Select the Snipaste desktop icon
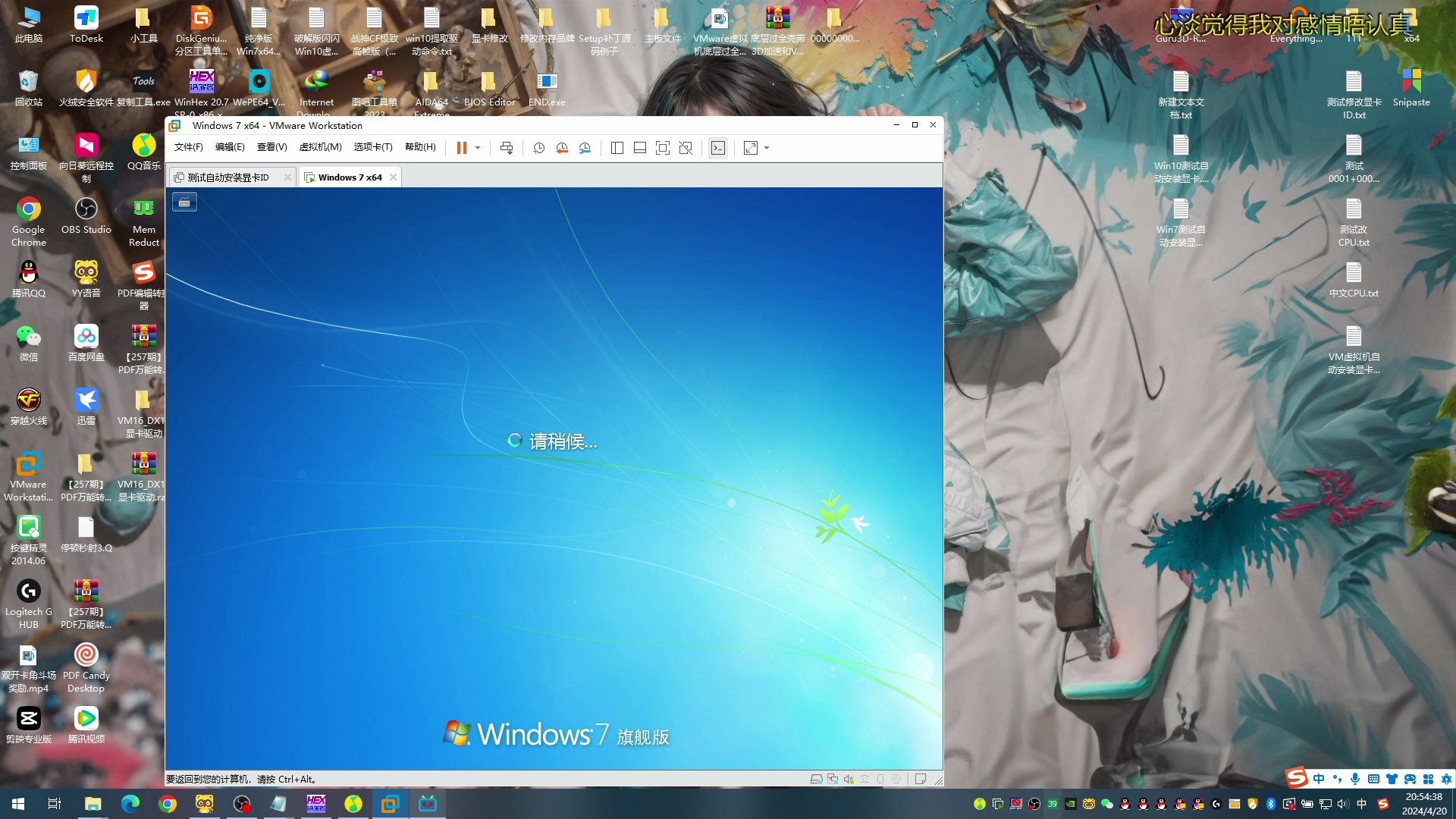The image size is (1456, 819). tap(1411, 89)
